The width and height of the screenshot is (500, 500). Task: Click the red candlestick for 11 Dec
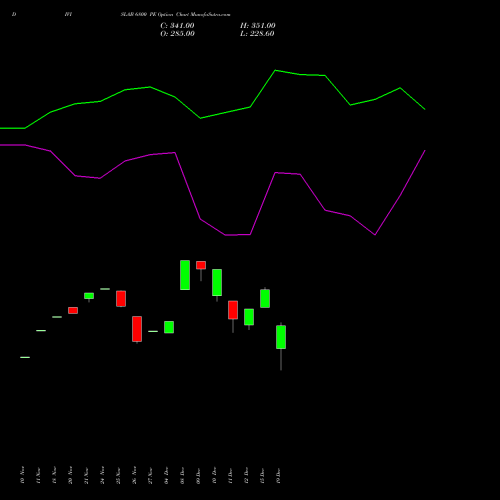point(233,310)
